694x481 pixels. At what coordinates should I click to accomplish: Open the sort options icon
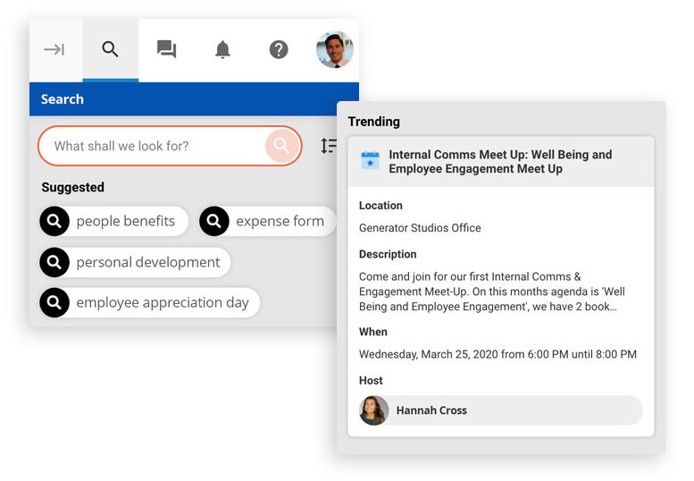(x=328, y=146)
